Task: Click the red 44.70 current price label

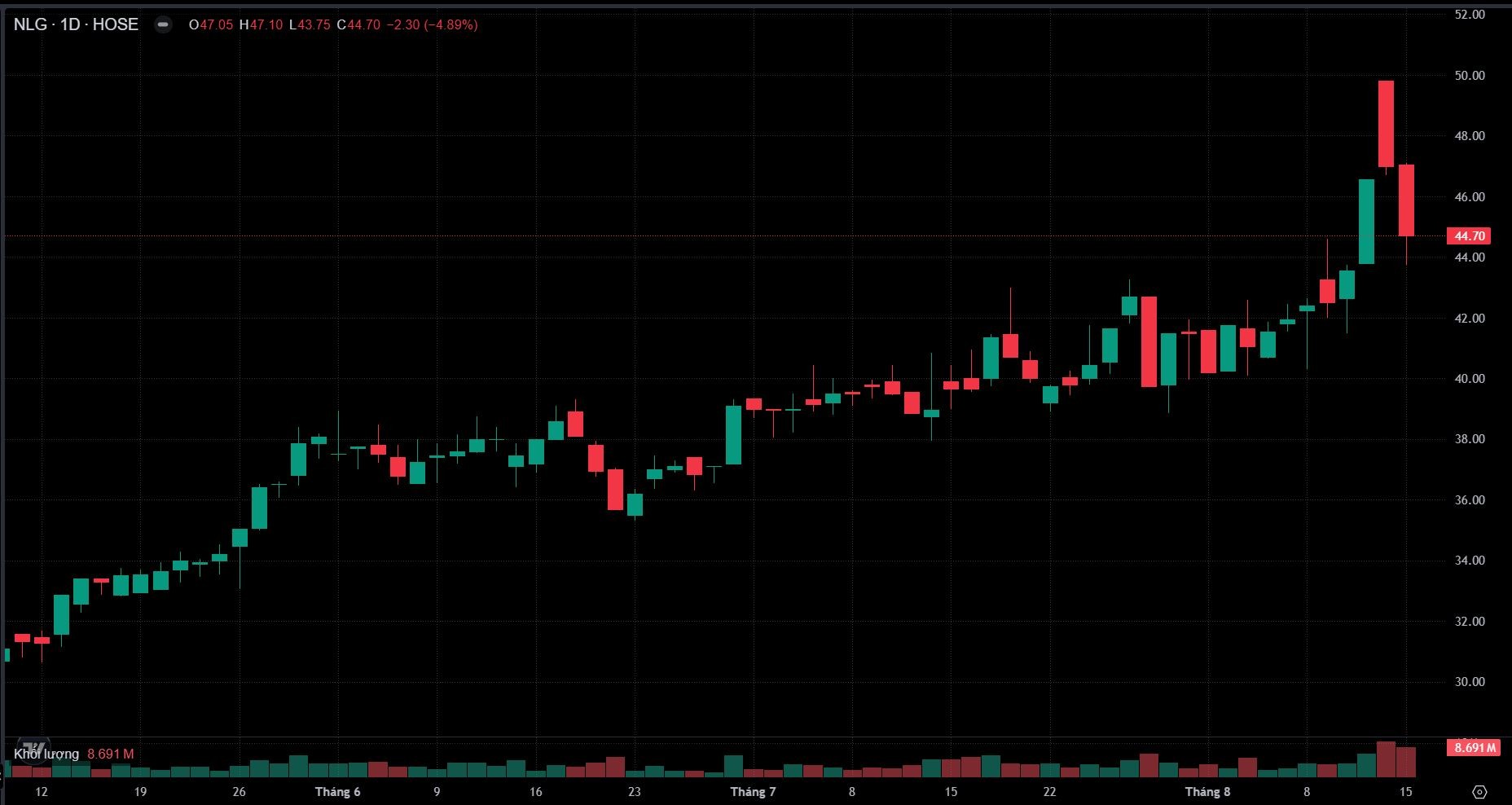Action: [1469, 236]
